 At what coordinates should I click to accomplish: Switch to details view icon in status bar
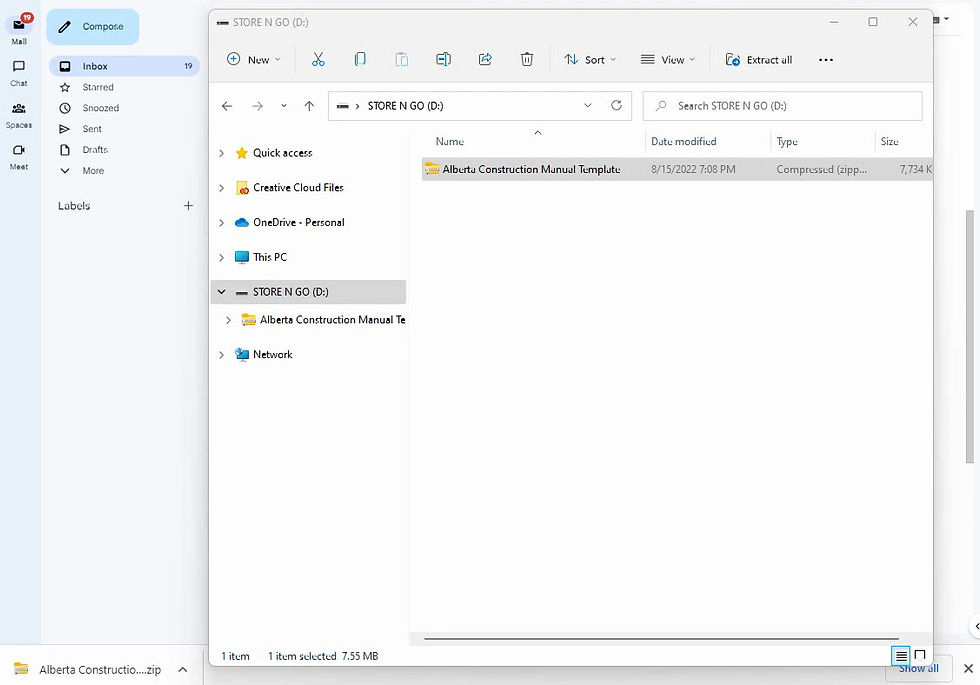pyautogui.click(x=901, y=656)
